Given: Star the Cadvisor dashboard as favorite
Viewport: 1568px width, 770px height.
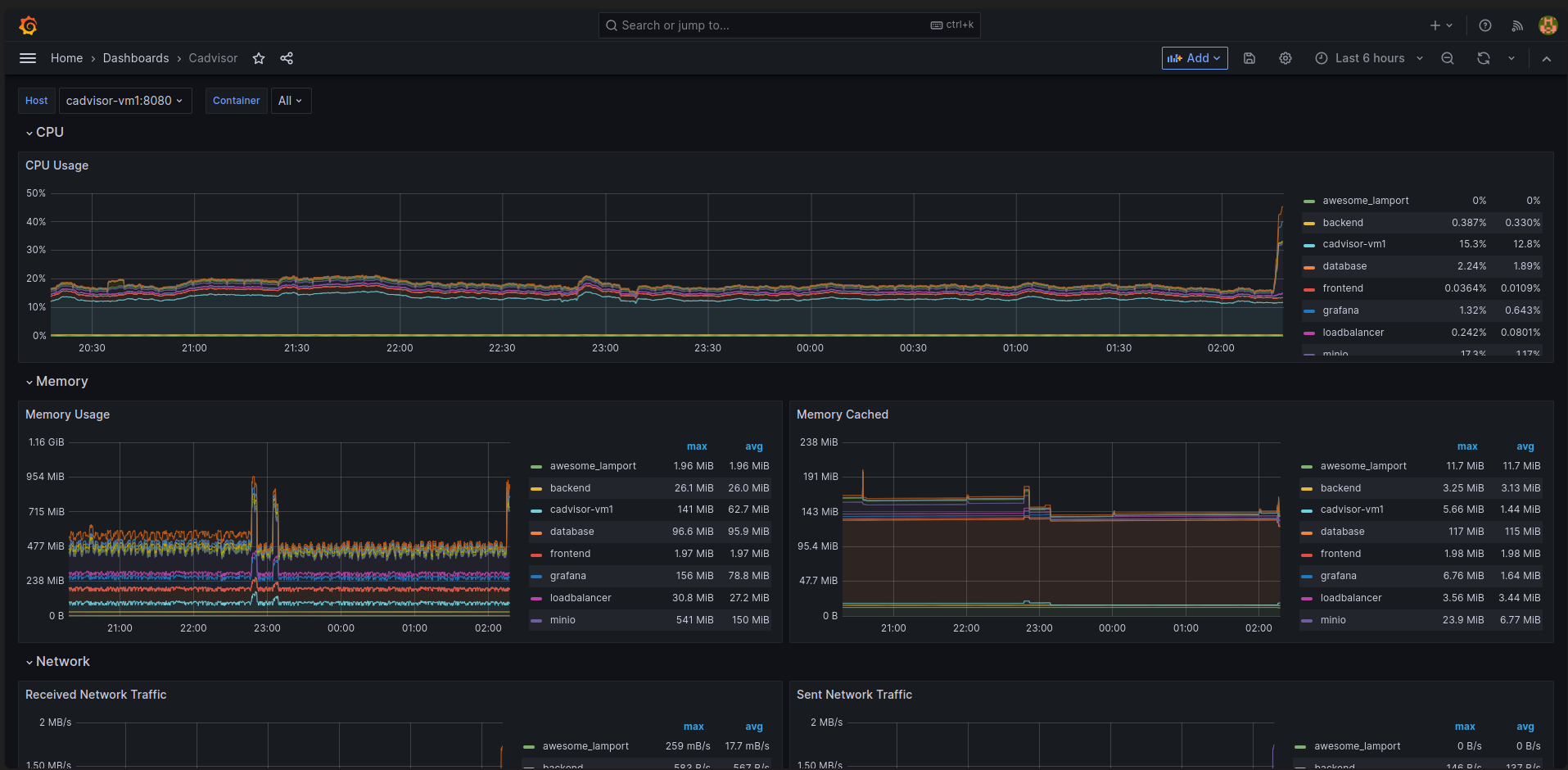Looking at the screenshot, I should 259,58.
